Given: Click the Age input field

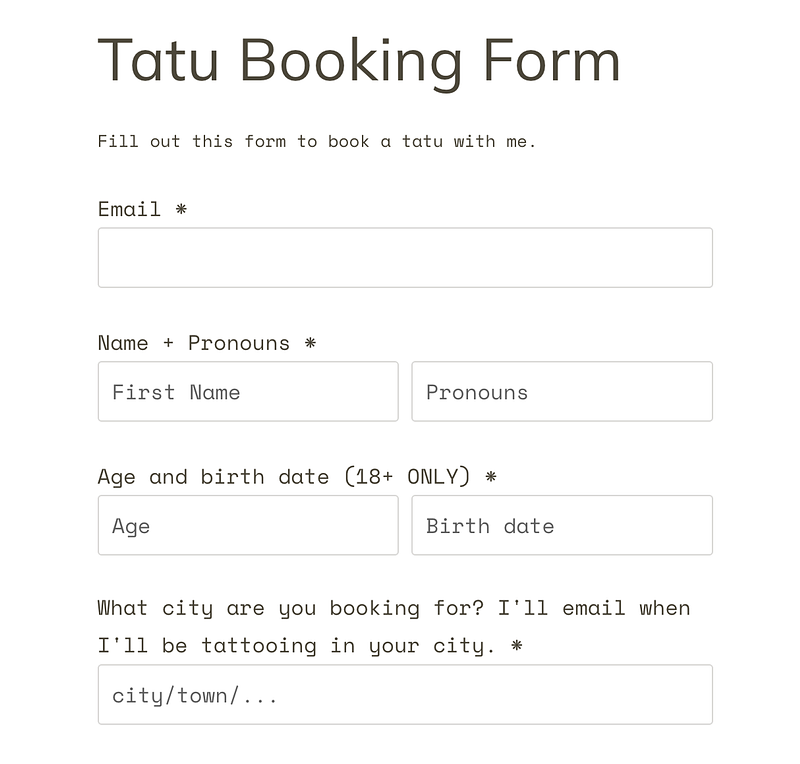Looking at the screenshot, I should click(248, 526).
